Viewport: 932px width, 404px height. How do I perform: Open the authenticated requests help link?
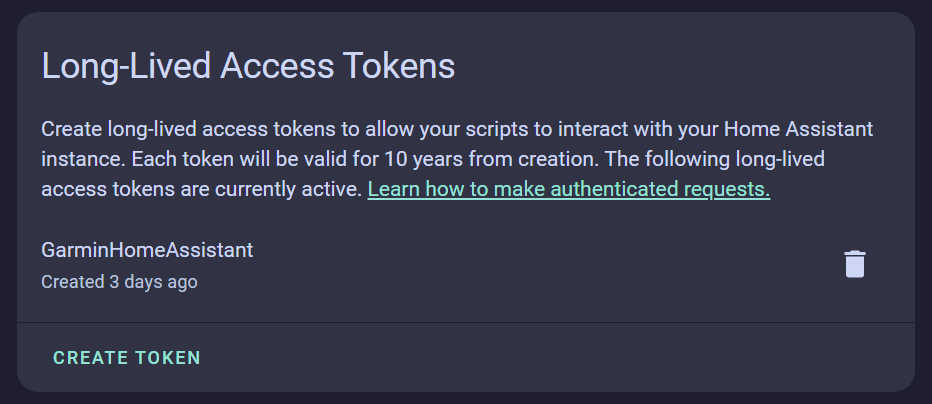(x=568, y=189)
